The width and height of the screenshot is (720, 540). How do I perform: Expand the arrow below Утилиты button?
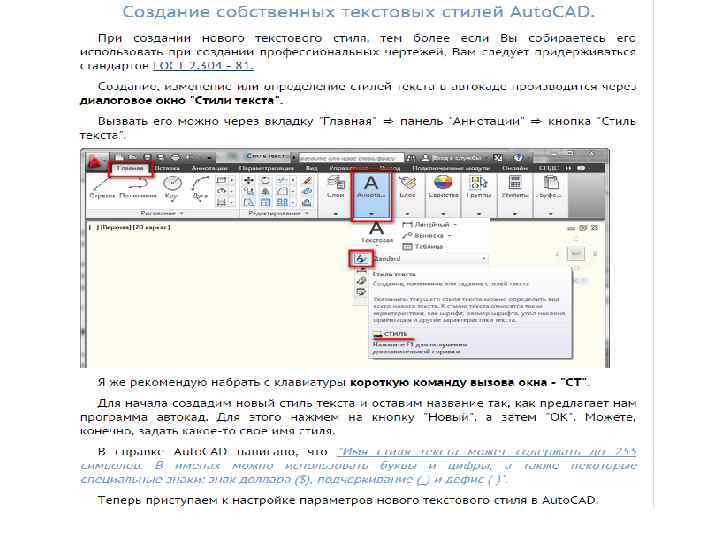coord(515,214)
